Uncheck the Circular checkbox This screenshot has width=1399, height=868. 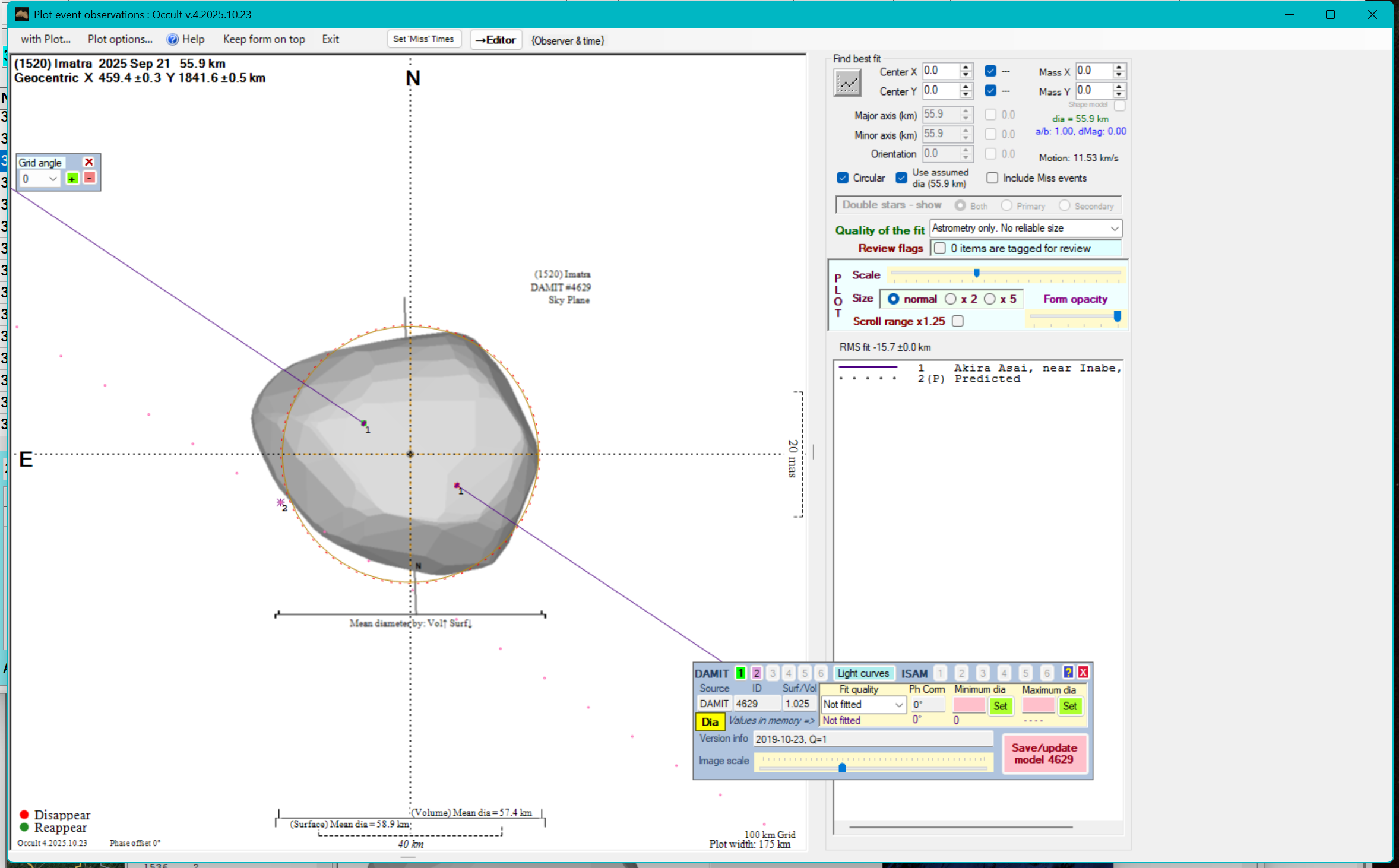pyautogui.click(x=843, y=178)
